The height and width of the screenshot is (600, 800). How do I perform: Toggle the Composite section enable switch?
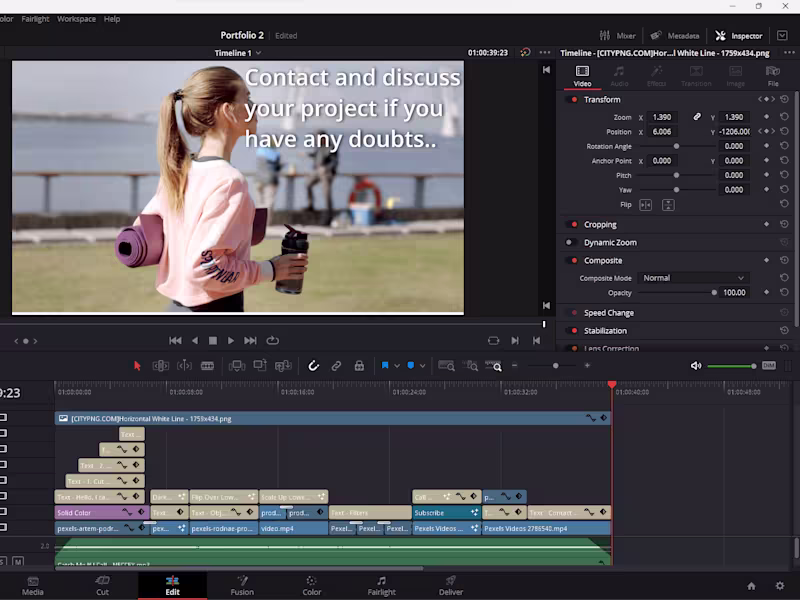pos(571,260)
